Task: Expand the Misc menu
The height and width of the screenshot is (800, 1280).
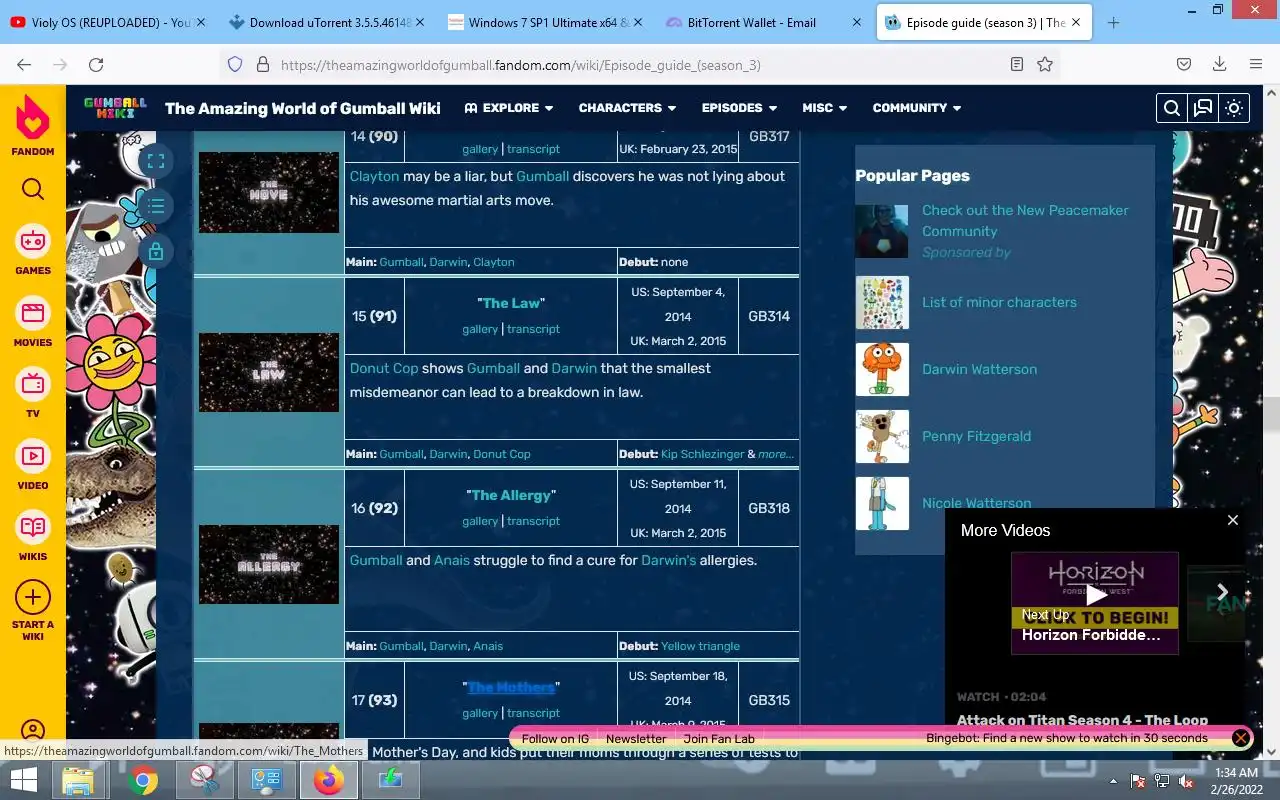Action: click(x=824, y=108)
